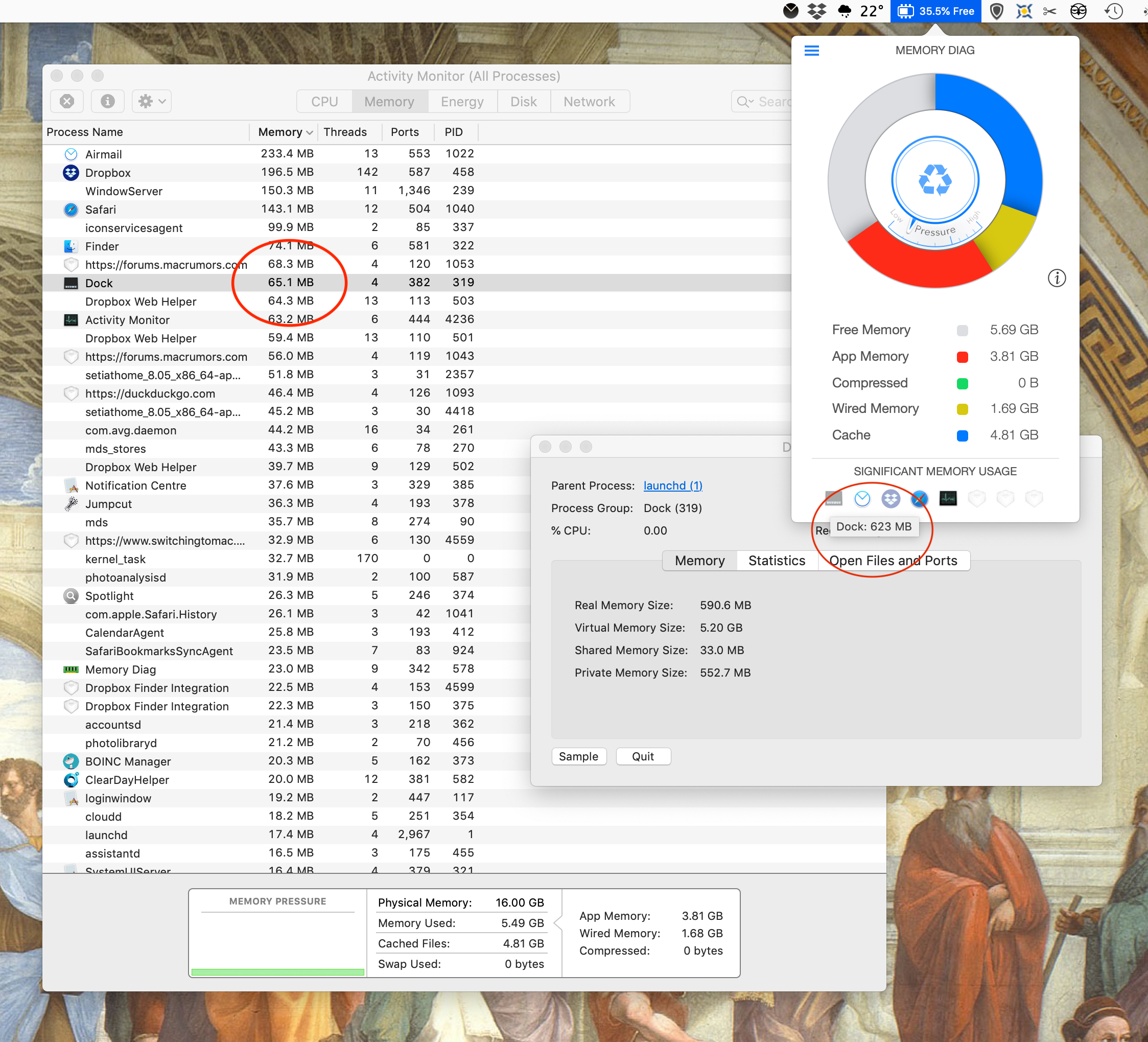The width and height of the screenshot is (1148, 1042).
Task: Click the force quit process toolbar button
Action: 67,101
